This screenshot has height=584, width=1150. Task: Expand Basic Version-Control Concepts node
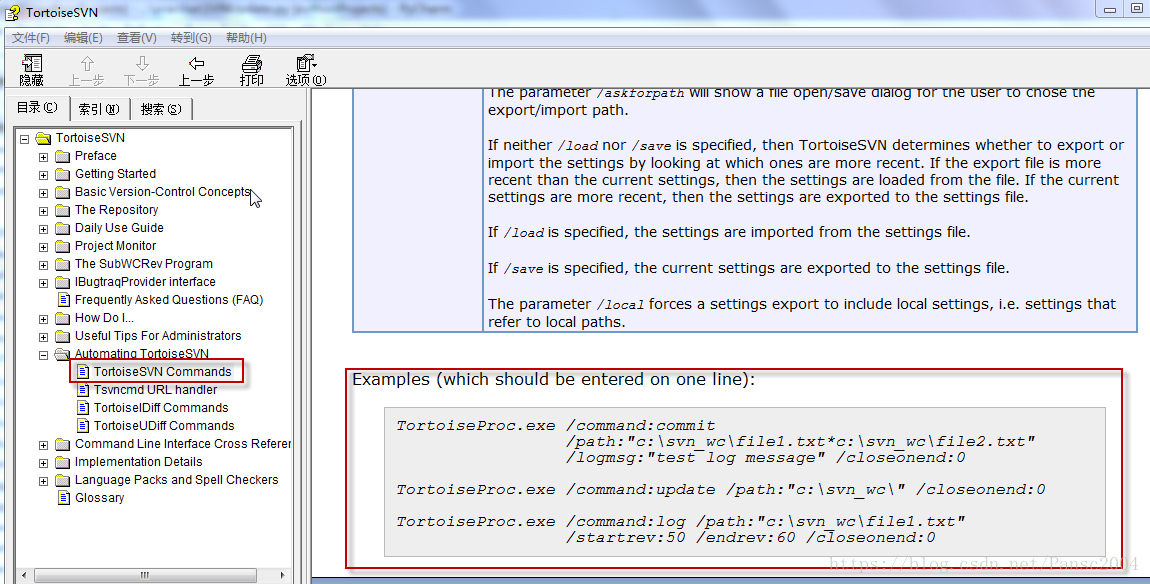(x=43, y=193)
